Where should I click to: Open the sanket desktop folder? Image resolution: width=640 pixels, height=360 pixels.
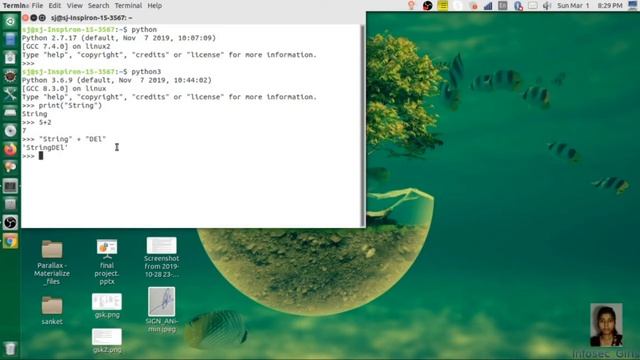tap(52, 310)
